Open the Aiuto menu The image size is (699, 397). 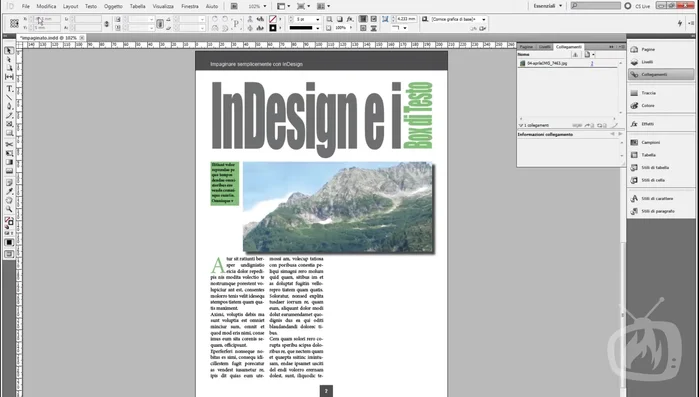(x=212, y=6)
